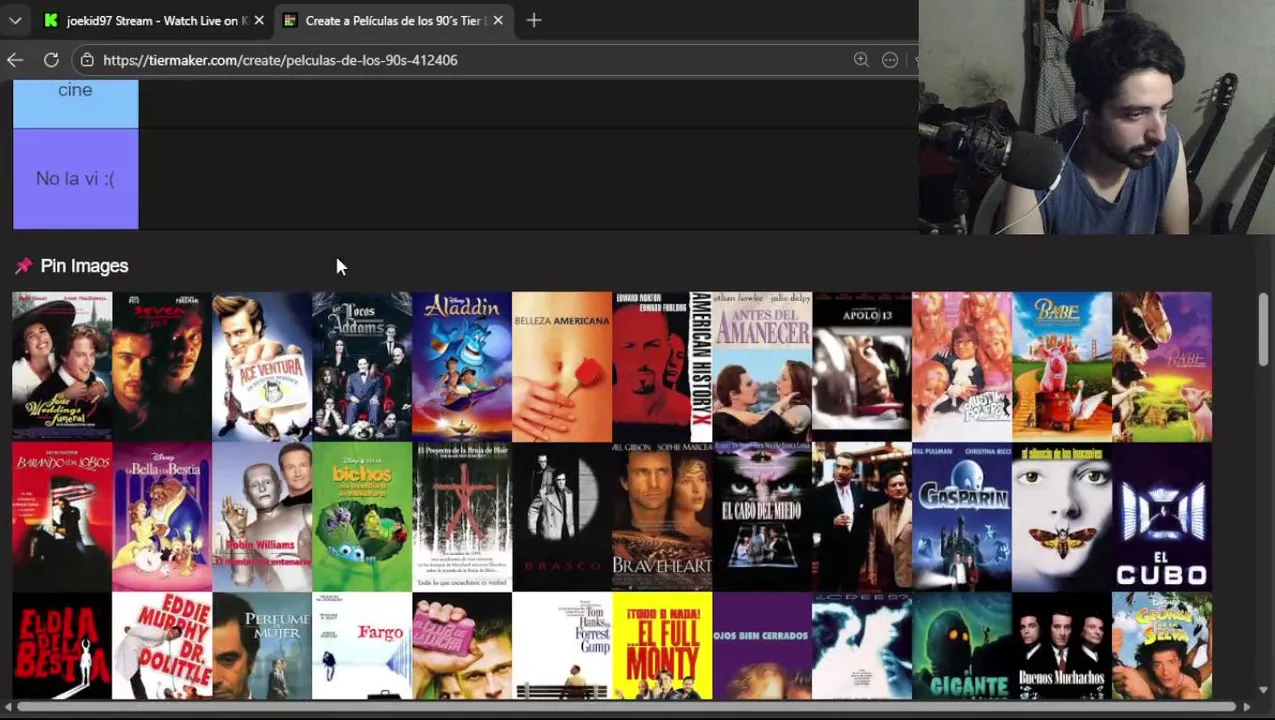The height and width of the screenshot is (720, 1275).
Task: Pick the Four Weddings and a Funeral poster
Action: pos(62,366)
